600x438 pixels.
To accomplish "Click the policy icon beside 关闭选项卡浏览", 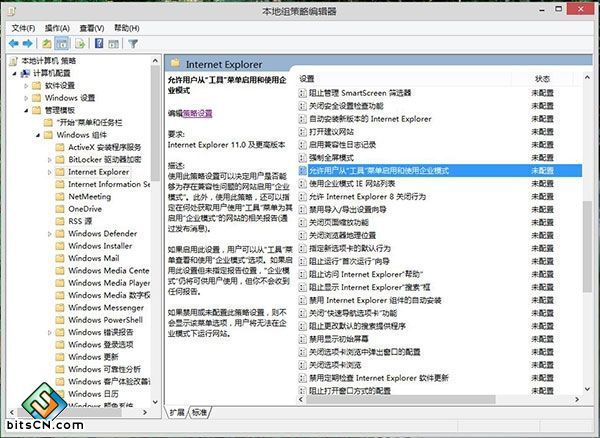I will tap(302, 365).
